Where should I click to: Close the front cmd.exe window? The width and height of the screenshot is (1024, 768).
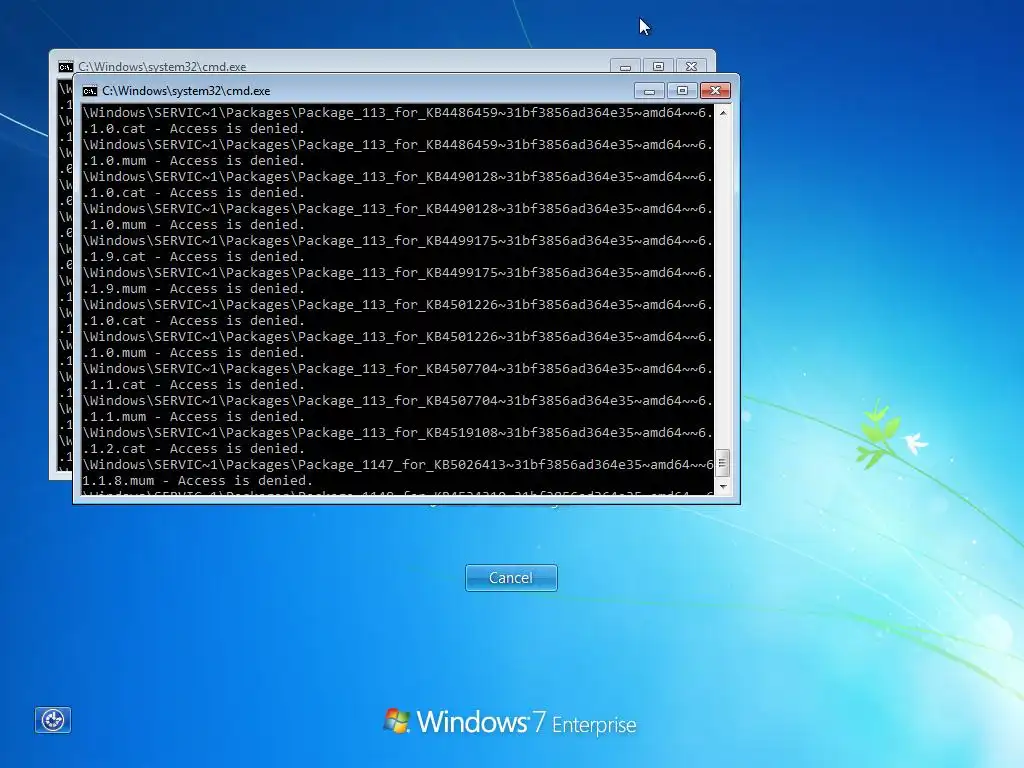[715, 91]
